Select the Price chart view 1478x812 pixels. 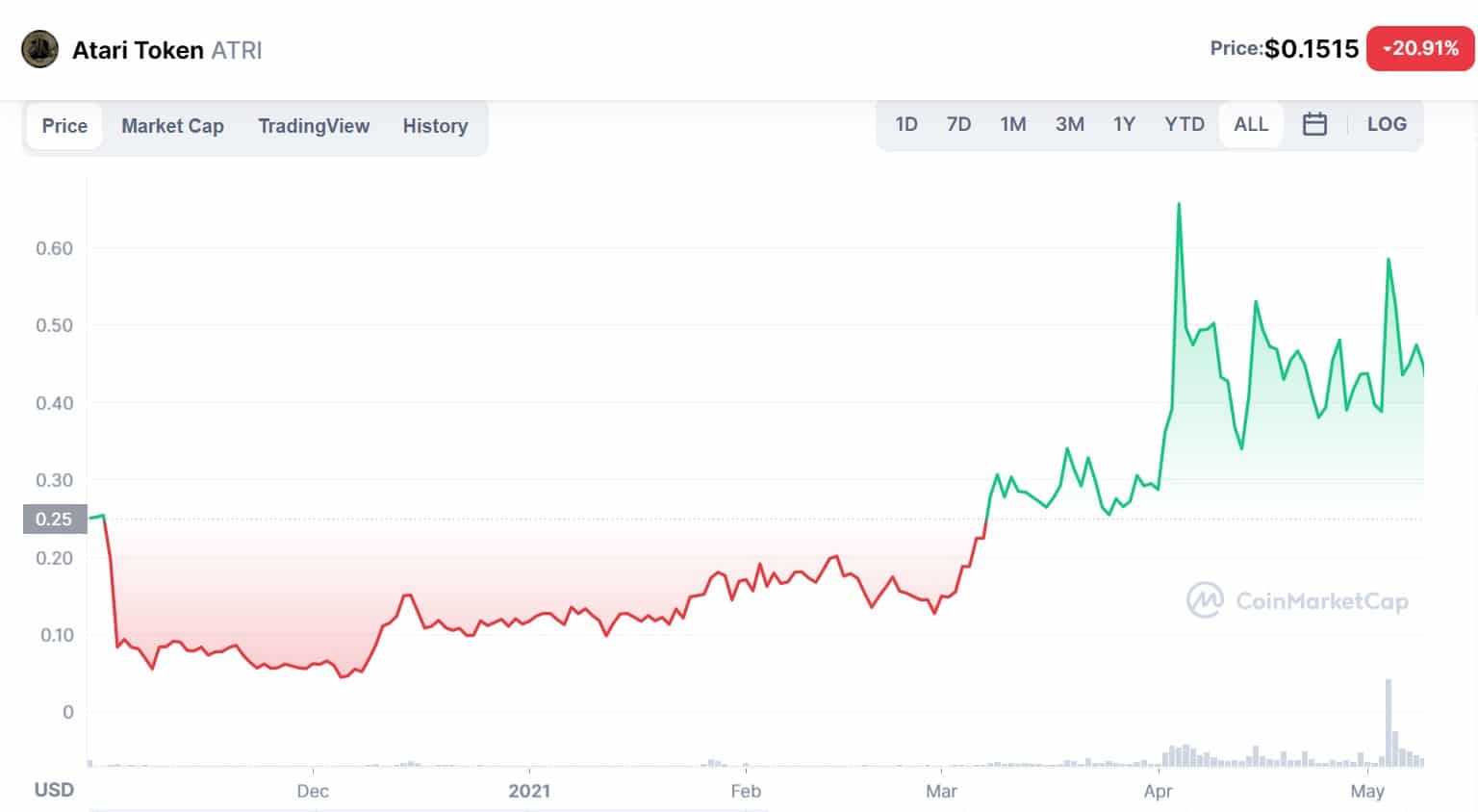(x=64, y=126)
